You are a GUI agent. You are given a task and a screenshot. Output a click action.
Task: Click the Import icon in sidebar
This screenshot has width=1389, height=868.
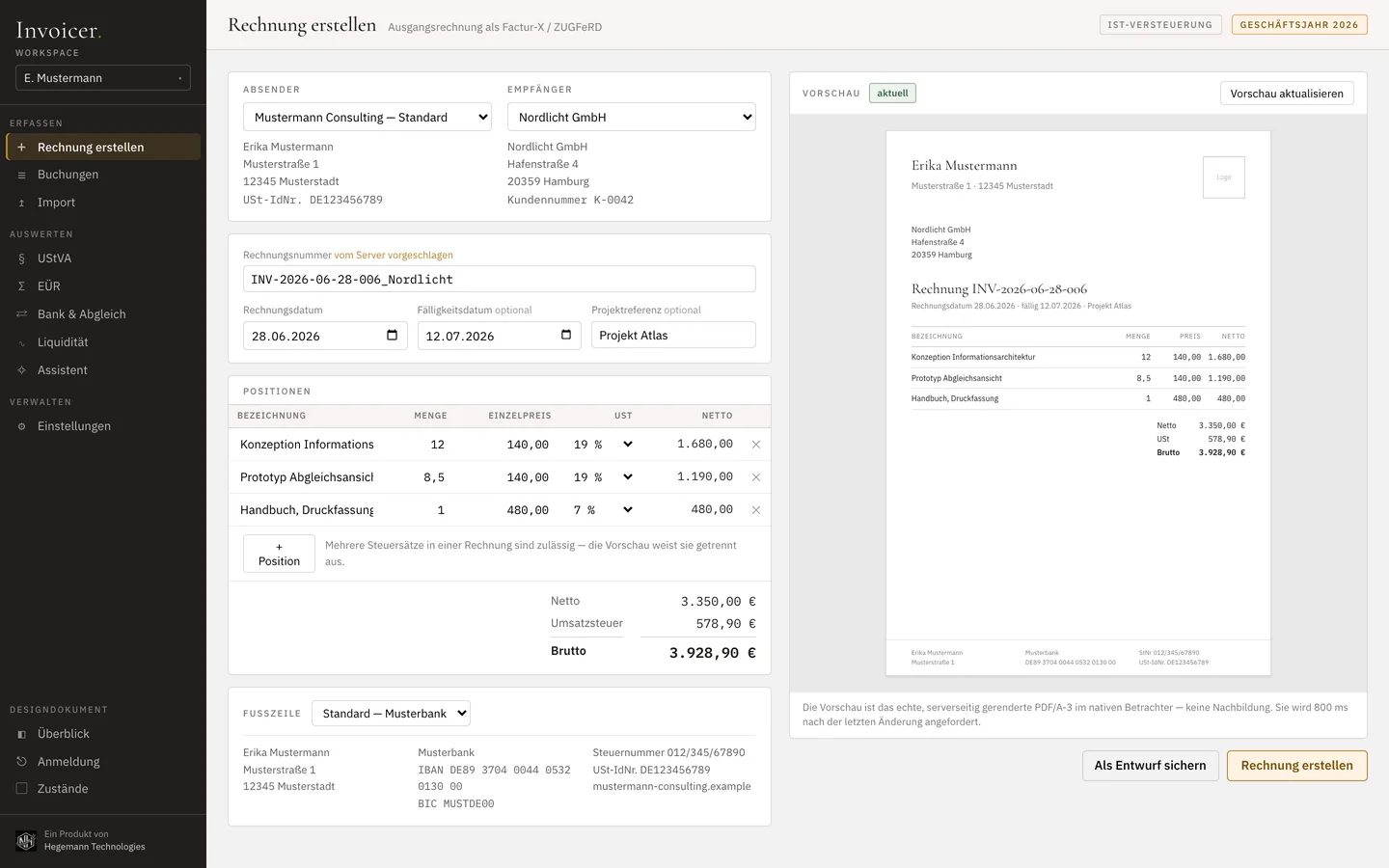click(x=21, y=203)
